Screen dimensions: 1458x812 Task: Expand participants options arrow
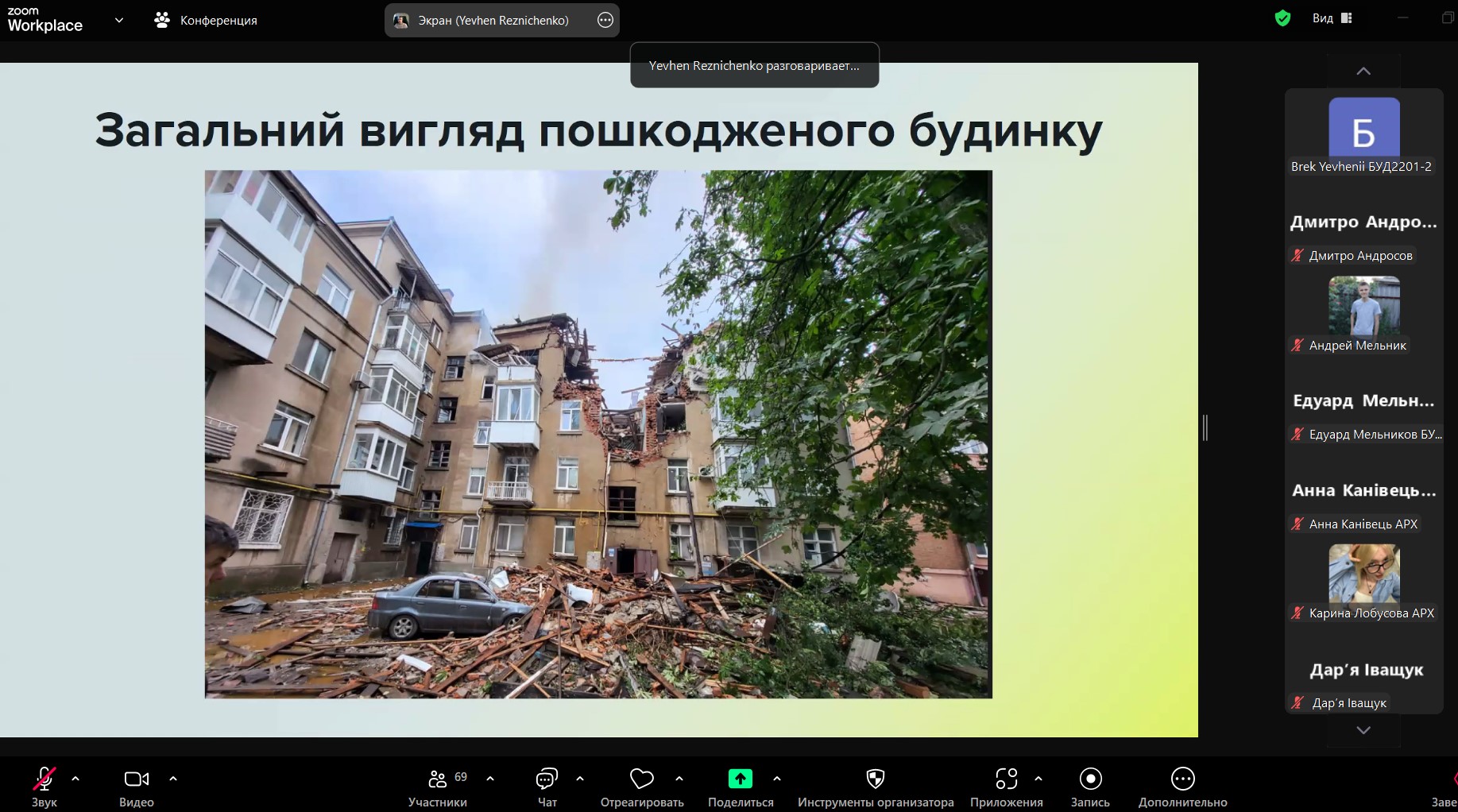490,779
